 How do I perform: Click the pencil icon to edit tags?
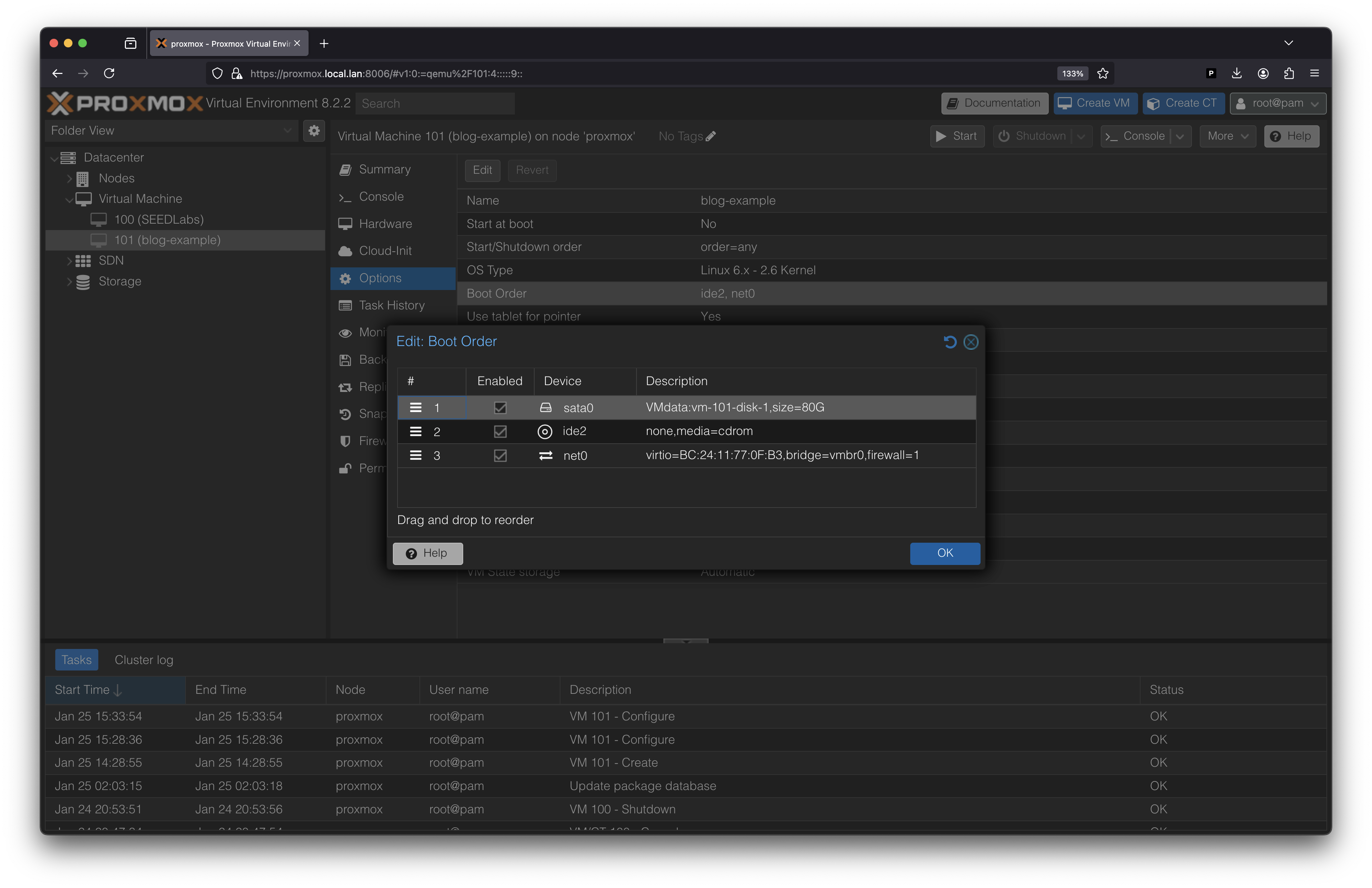[710, 137]
